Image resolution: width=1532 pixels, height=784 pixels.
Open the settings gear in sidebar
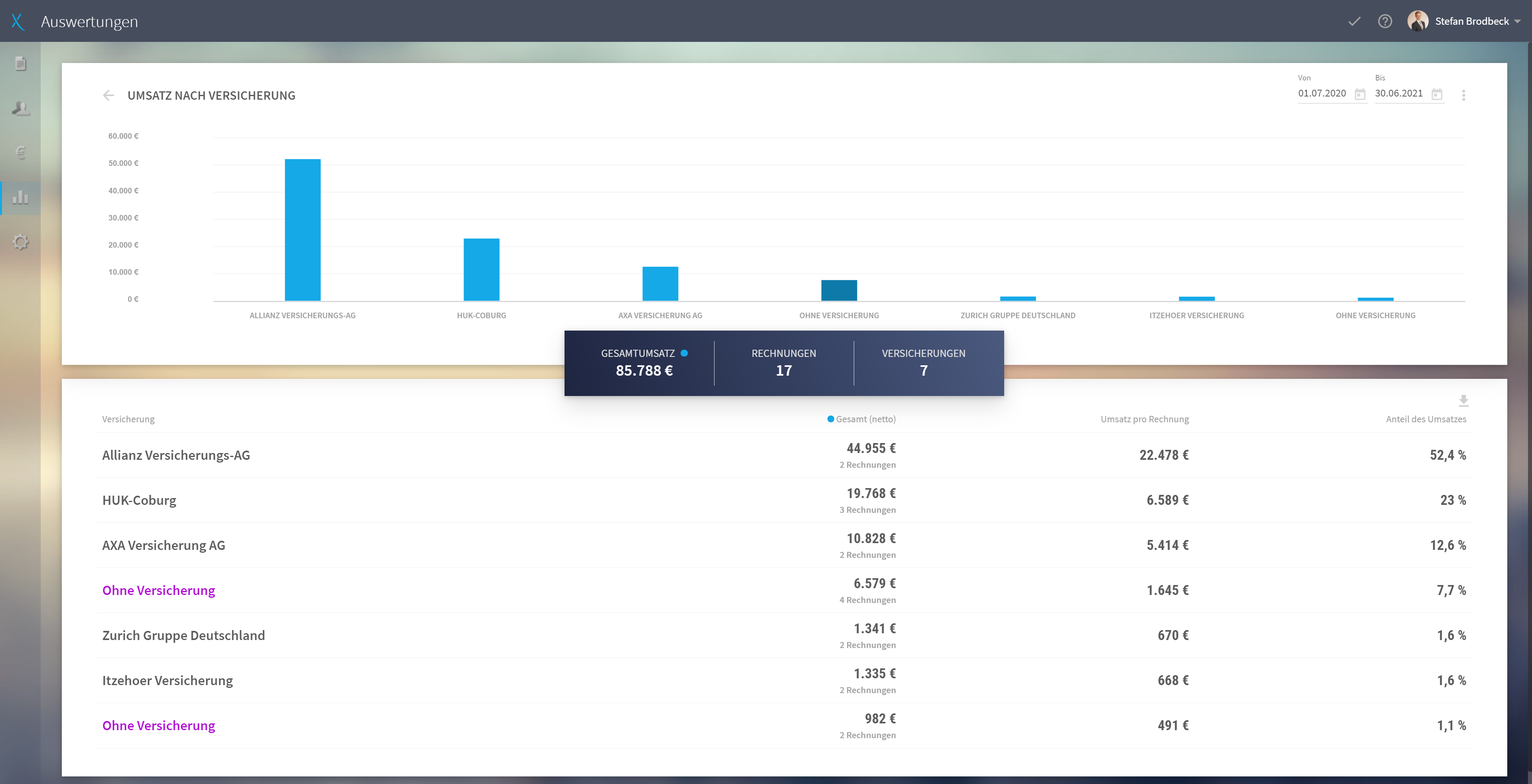pyautogui.click(x=20, y=242)
